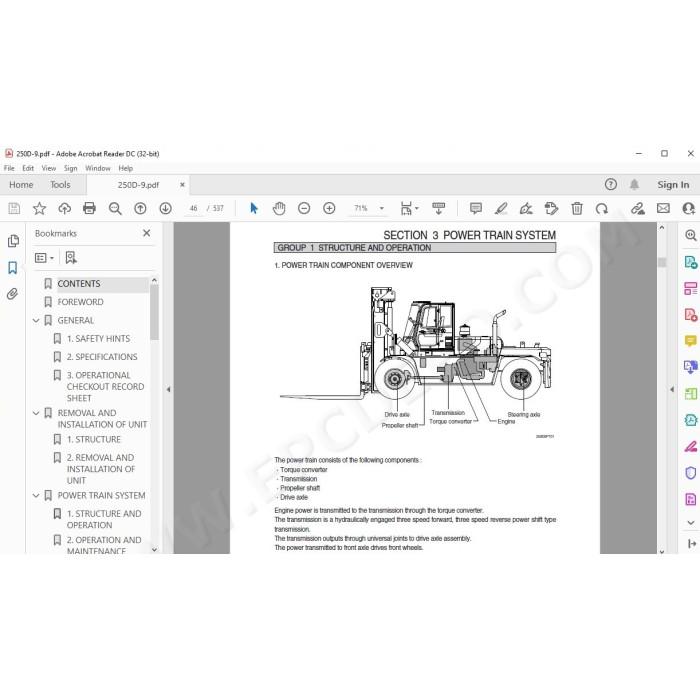This screenshot has width=700, height=700.
Task: Click the Save file icon
Action: 14,208
